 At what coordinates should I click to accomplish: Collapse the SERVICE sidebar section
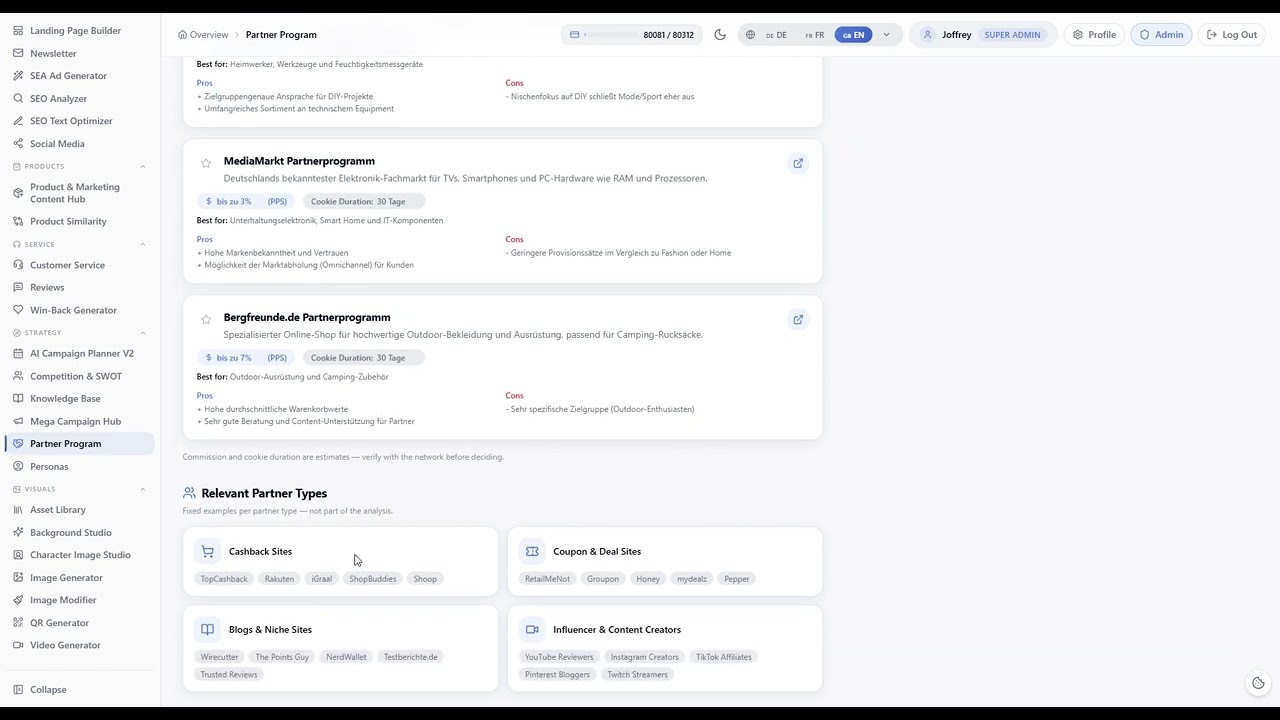143,244
